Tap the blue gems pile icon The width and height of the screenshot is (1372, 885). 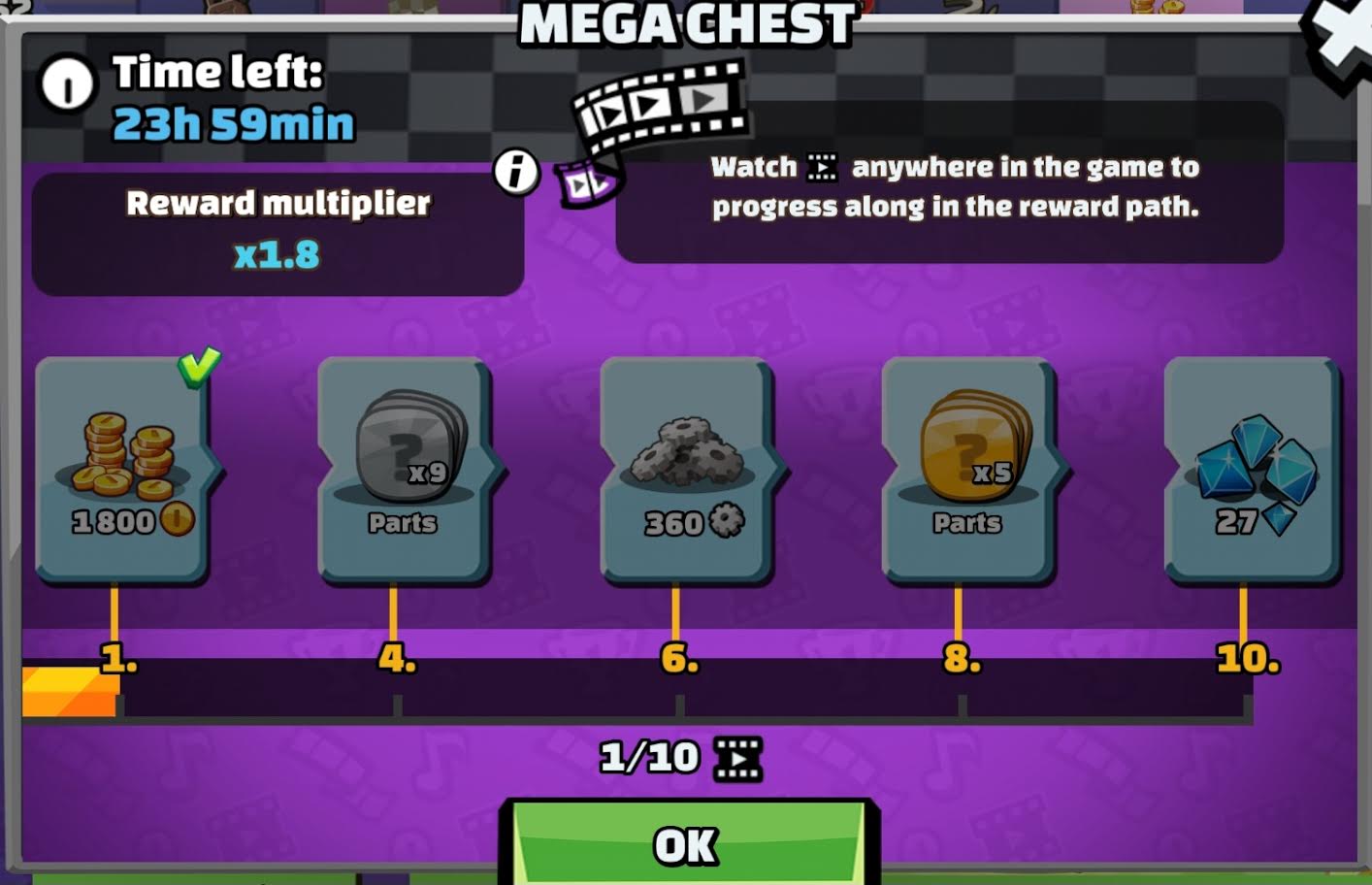tap(1256, 458)
